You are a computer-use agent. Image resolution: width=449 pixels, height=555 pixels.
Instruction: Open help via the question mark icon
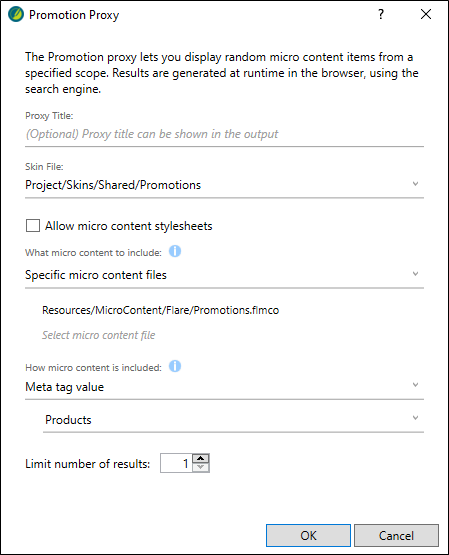click(381, 14)
